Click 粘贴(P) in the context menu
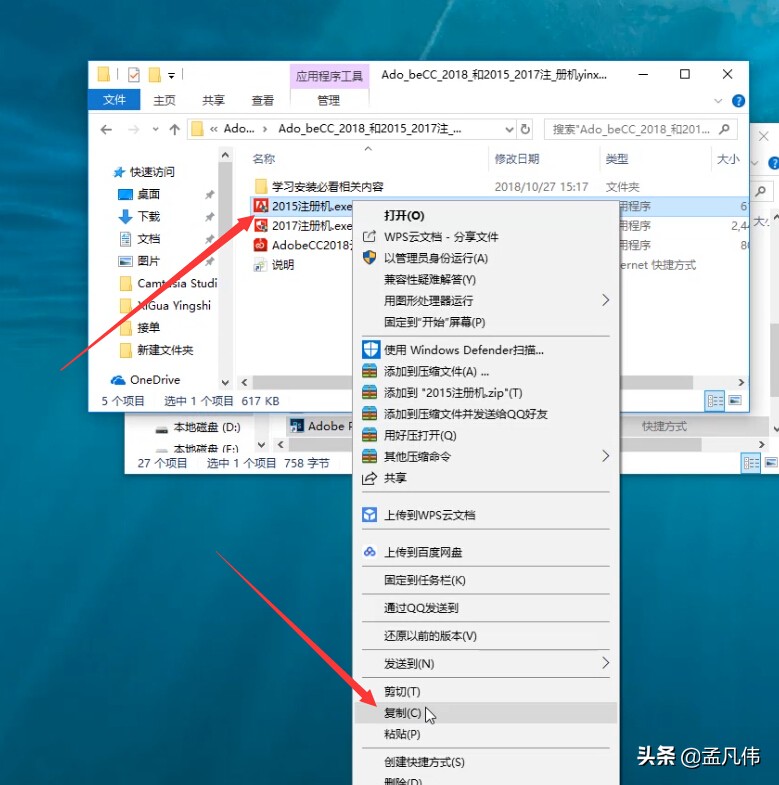Viewport: 779px width, 785px height. pyautogui.click(x=485, y=734)
